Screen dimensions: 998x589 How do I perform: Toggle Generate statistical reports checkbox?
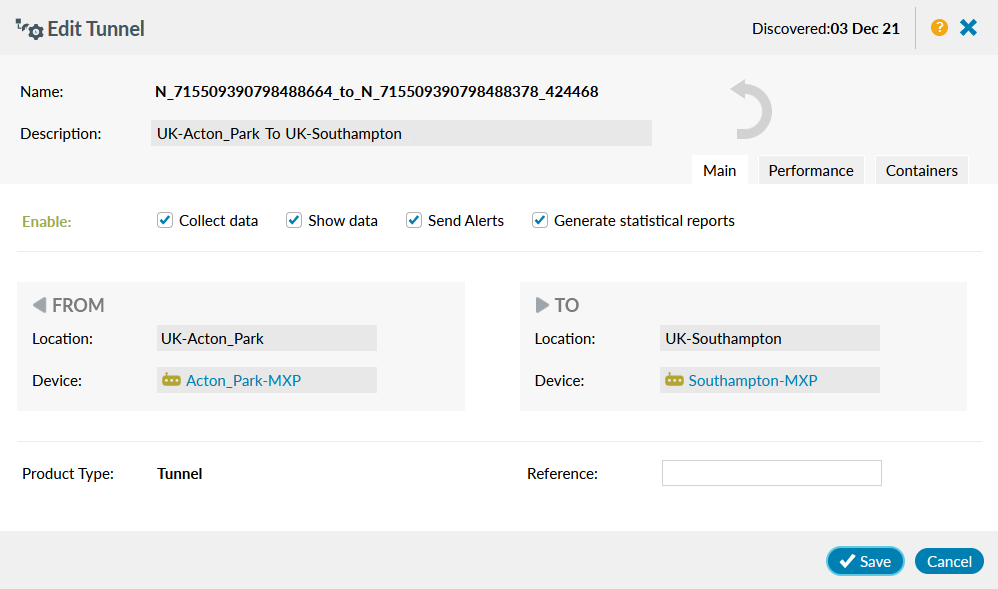click(x=540, y=220)
